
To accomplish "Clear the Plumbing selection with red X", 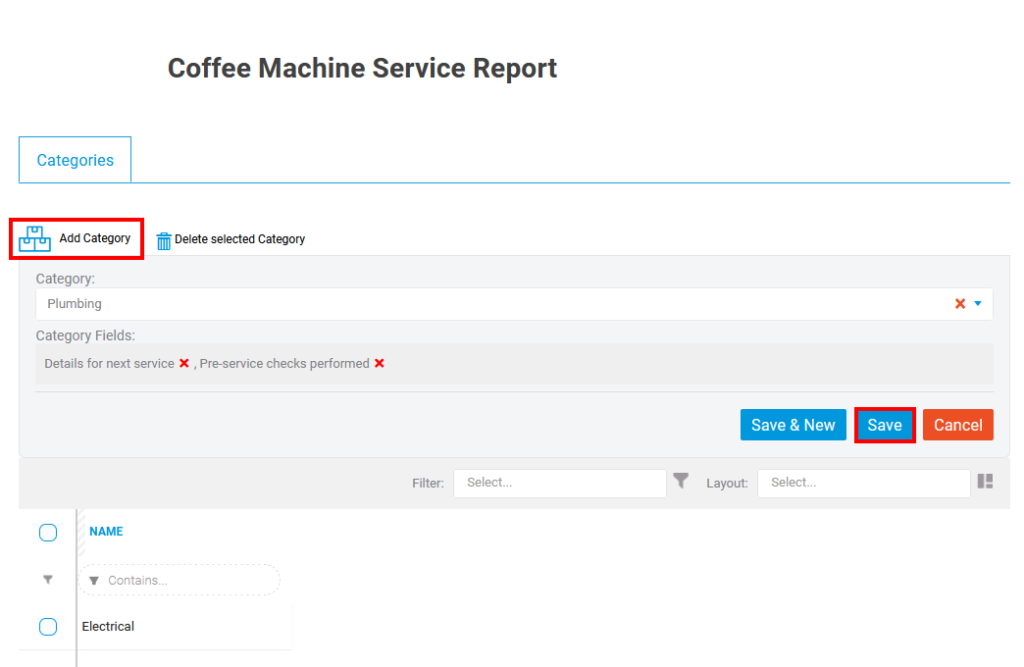I will [x=959, y=303].
